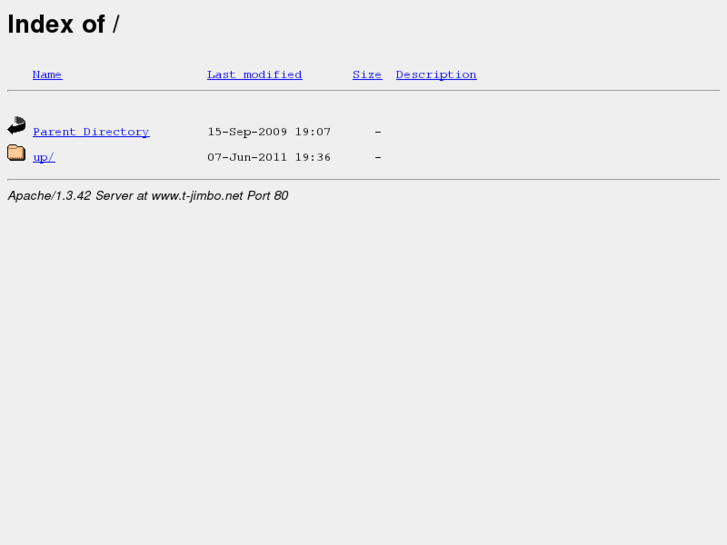This screenshot has height=545, width=727.
Task: Open the Parent Directory link
Action: [x=91, y=132]
